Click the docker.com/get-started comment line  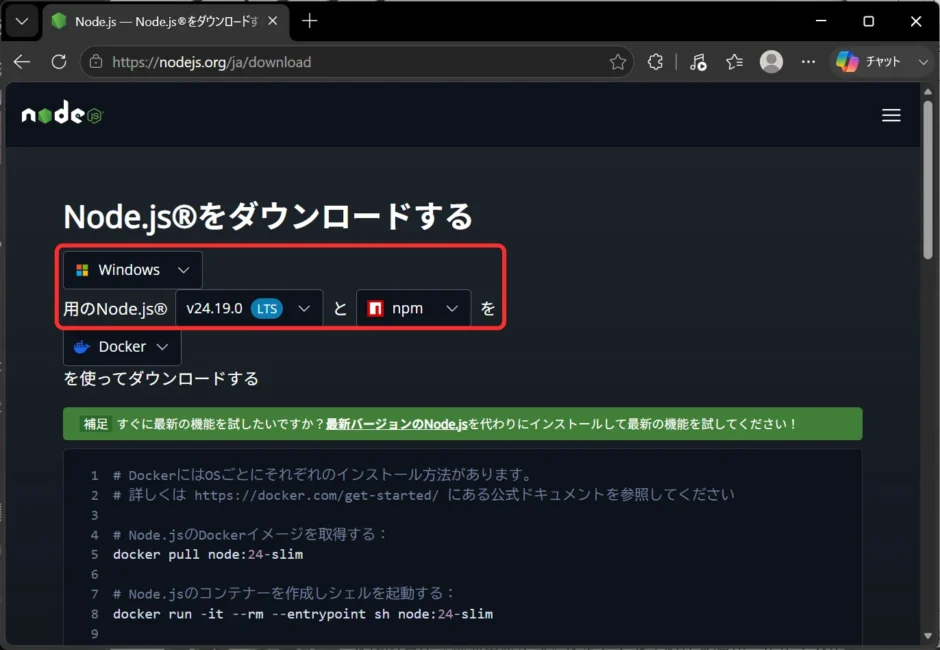[x=423, y=495]
